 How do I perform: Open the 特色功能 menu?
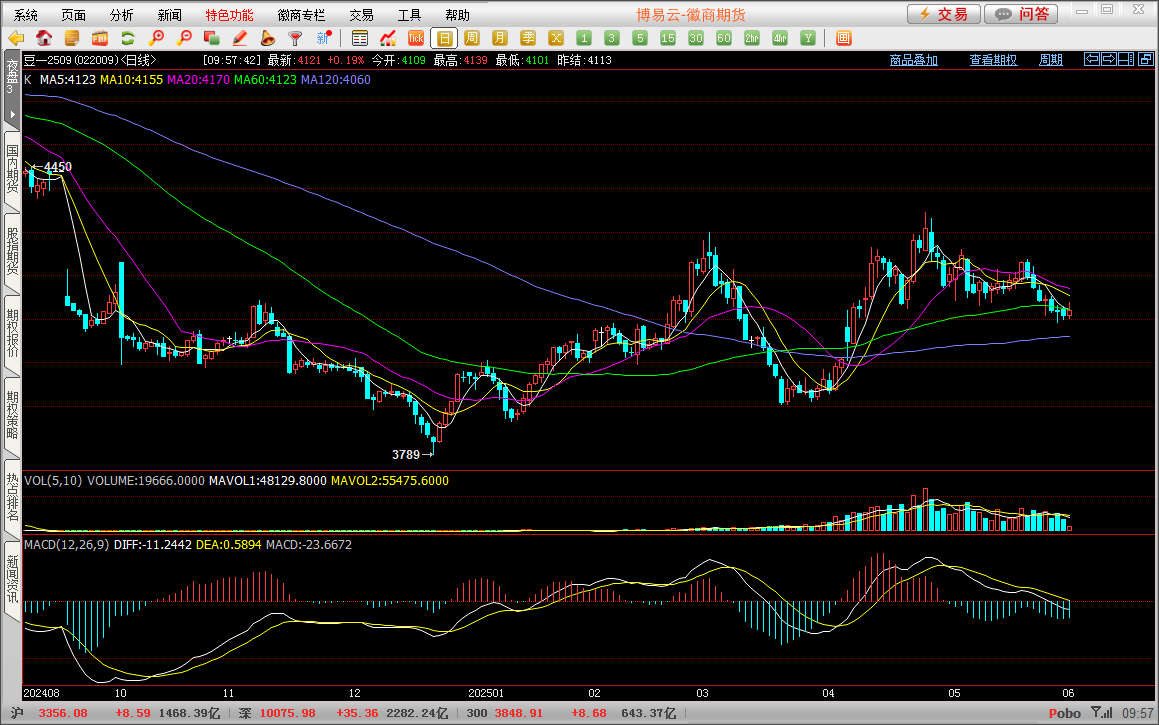pyautogui.click(x=229, y=15)
